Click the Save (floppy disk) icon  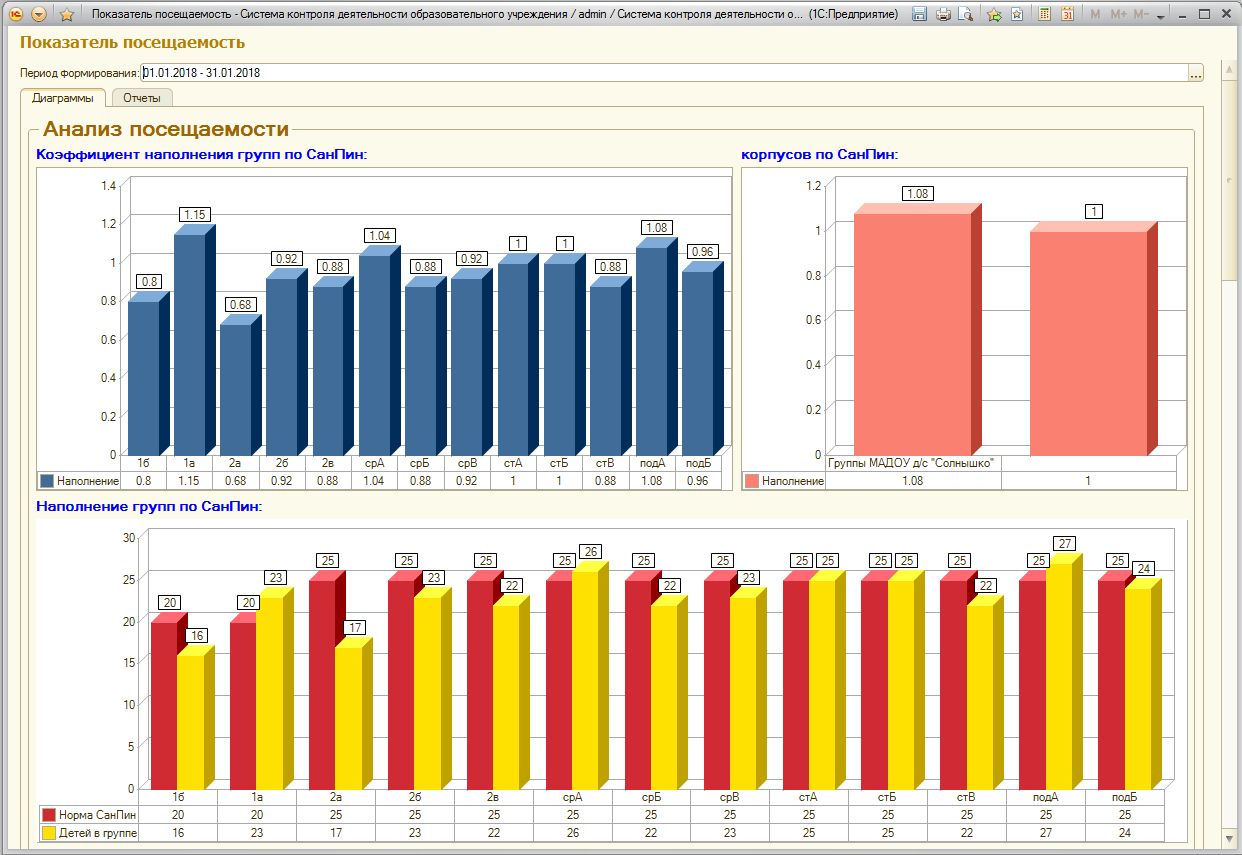pos(919,14)
